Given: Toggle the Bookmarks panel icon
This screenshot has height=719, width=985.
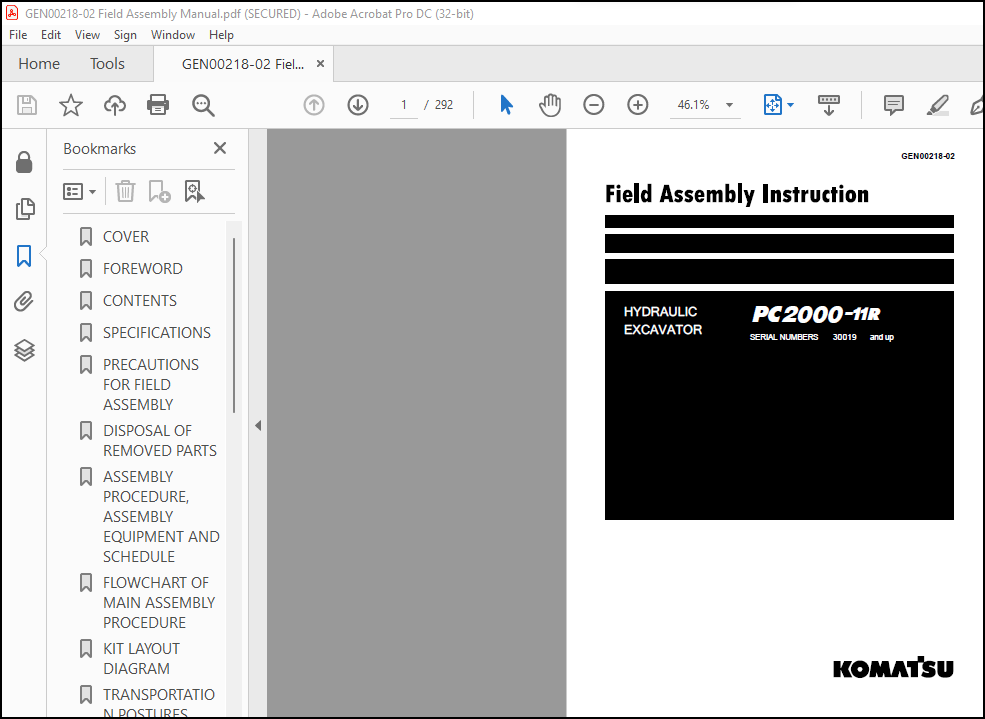Looking at the screenshot, I should click(x=24, y=256).
